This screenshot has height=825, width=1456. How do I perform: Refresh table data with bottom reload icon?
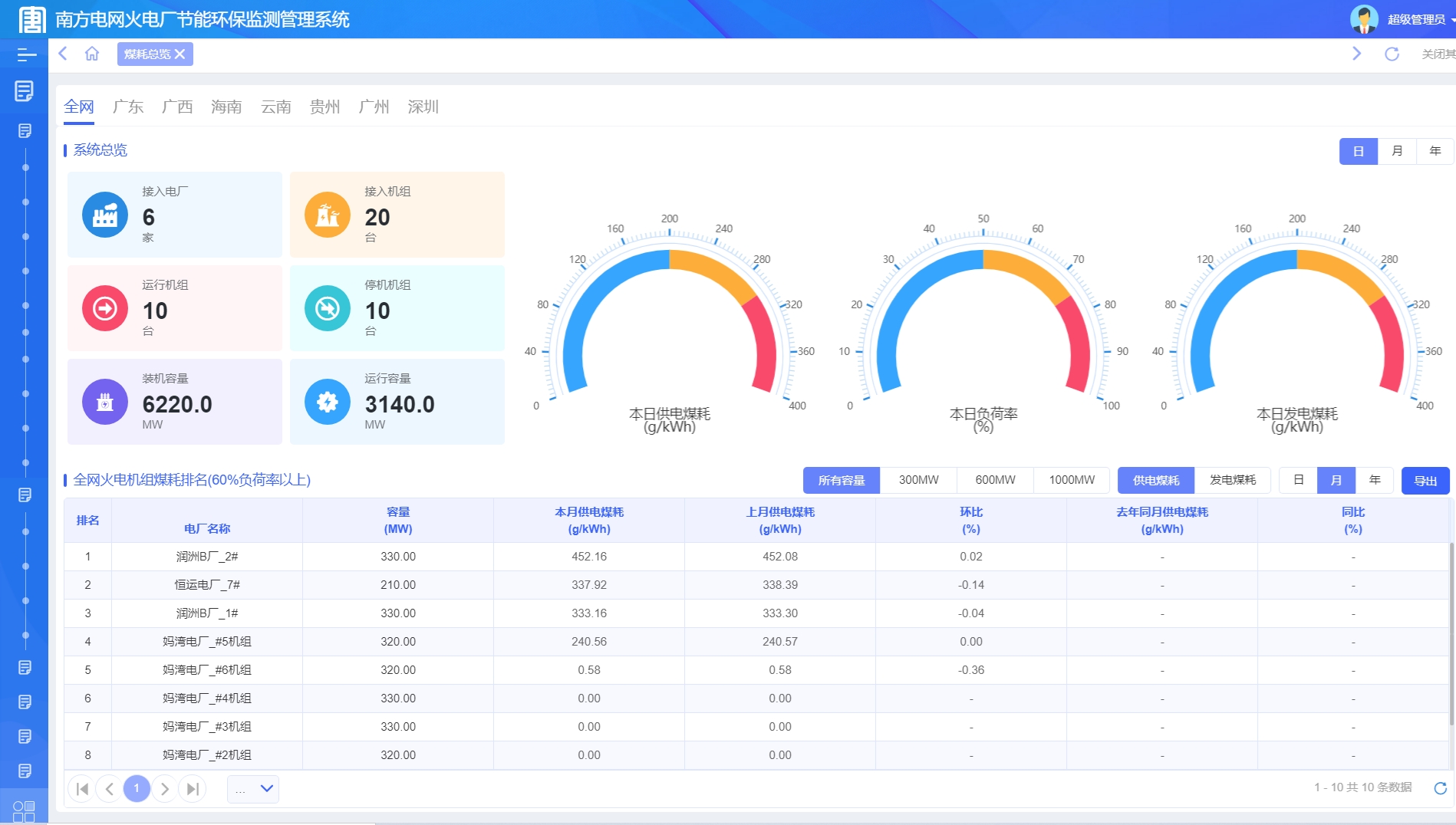pyautogui.click(x=1440, y=788)
